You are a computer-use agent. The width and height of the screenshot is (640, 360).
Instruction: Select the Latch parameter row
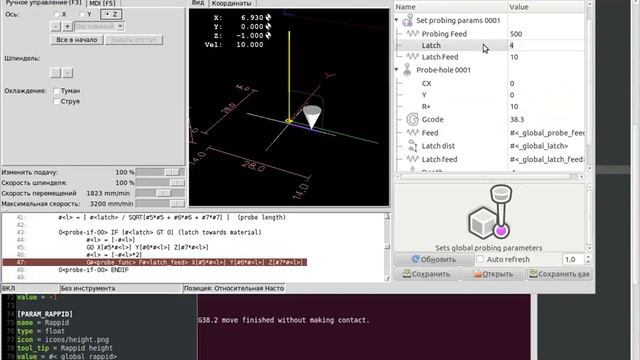[489, 45]
